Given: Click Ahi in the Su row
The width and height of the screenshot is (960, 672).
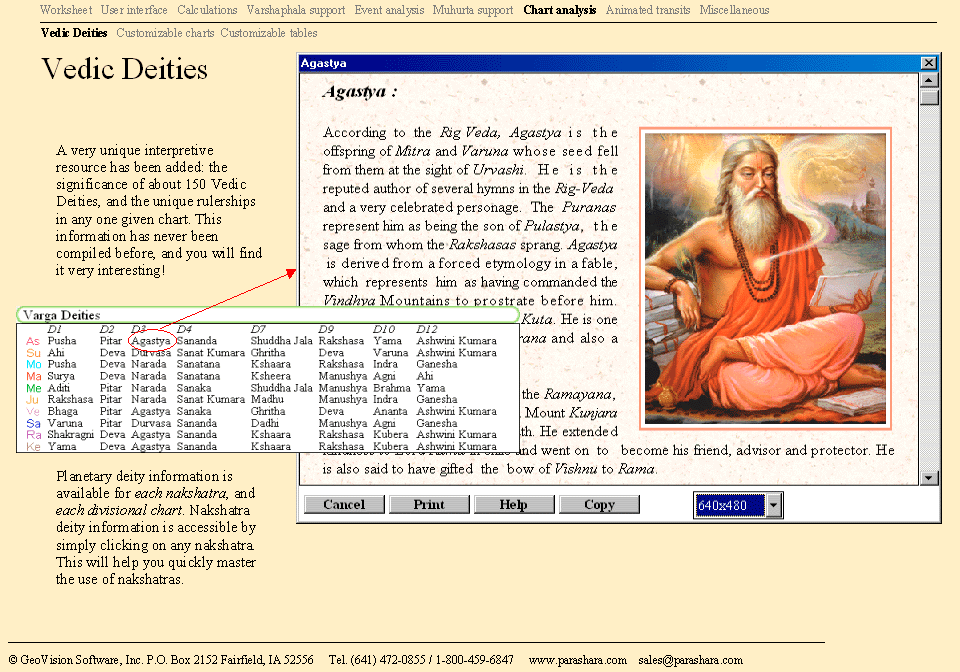Looking at the screenshot, I should [56, 353].
